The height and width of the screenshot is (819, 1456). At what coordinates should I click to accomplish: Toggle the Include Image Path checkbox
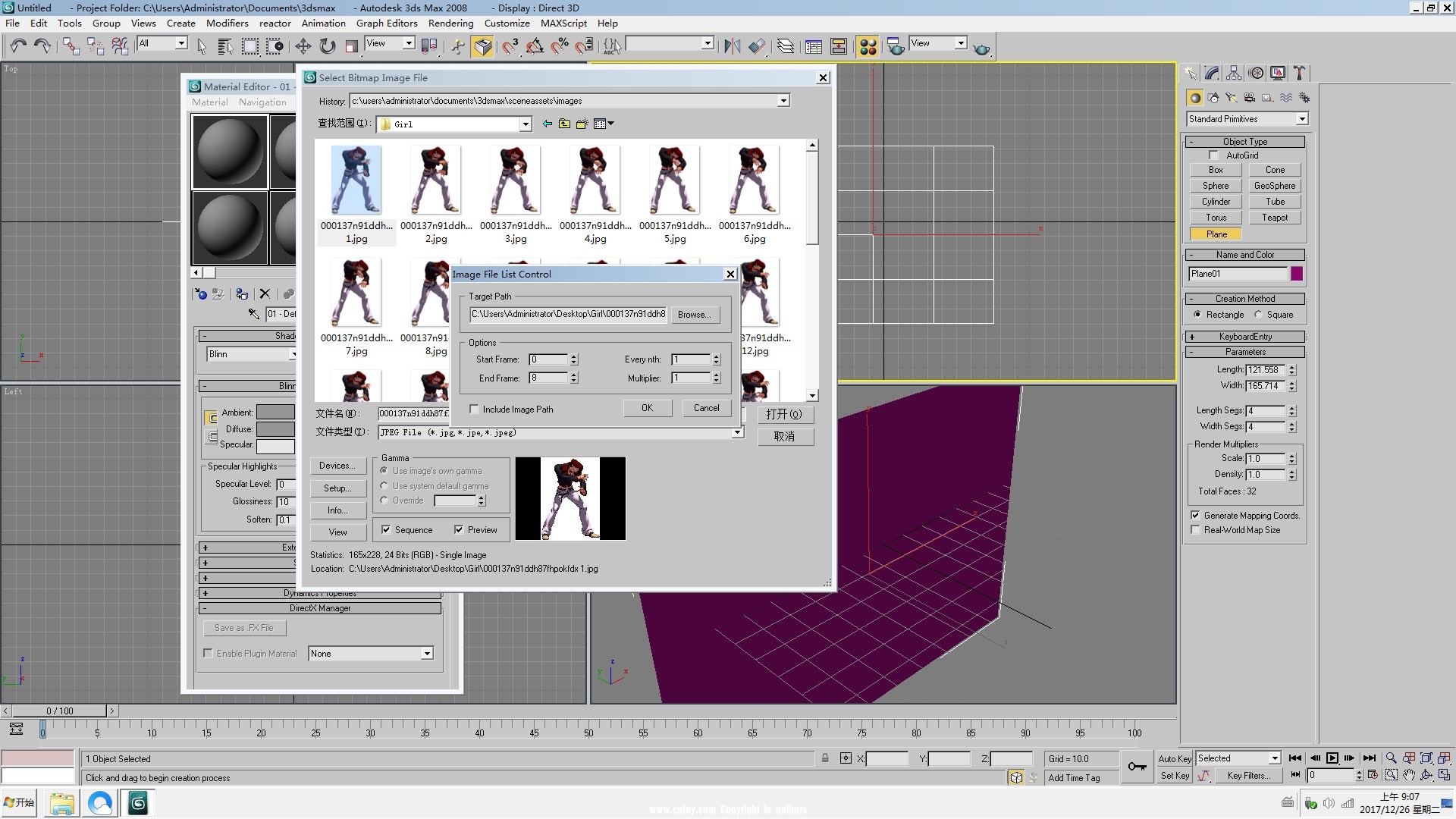click(474, 409)
